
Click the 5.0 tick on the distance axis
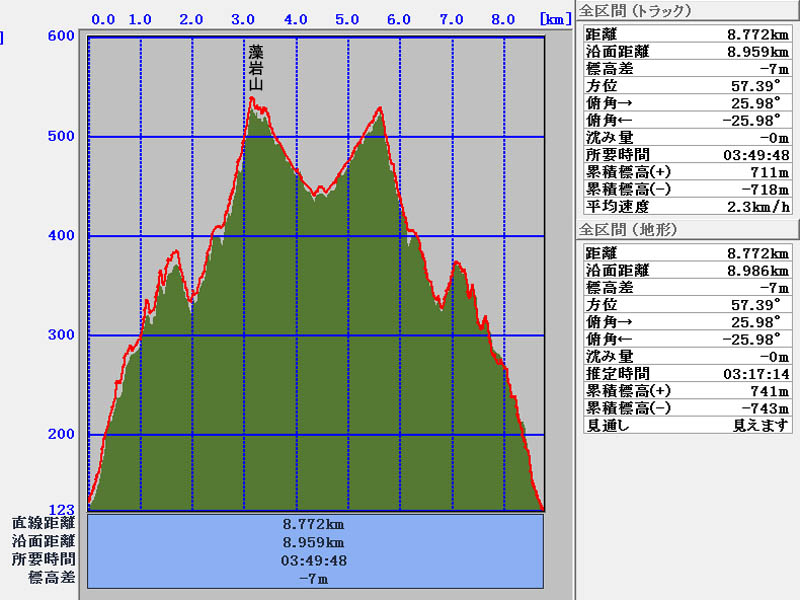click(x=347, y=19)
